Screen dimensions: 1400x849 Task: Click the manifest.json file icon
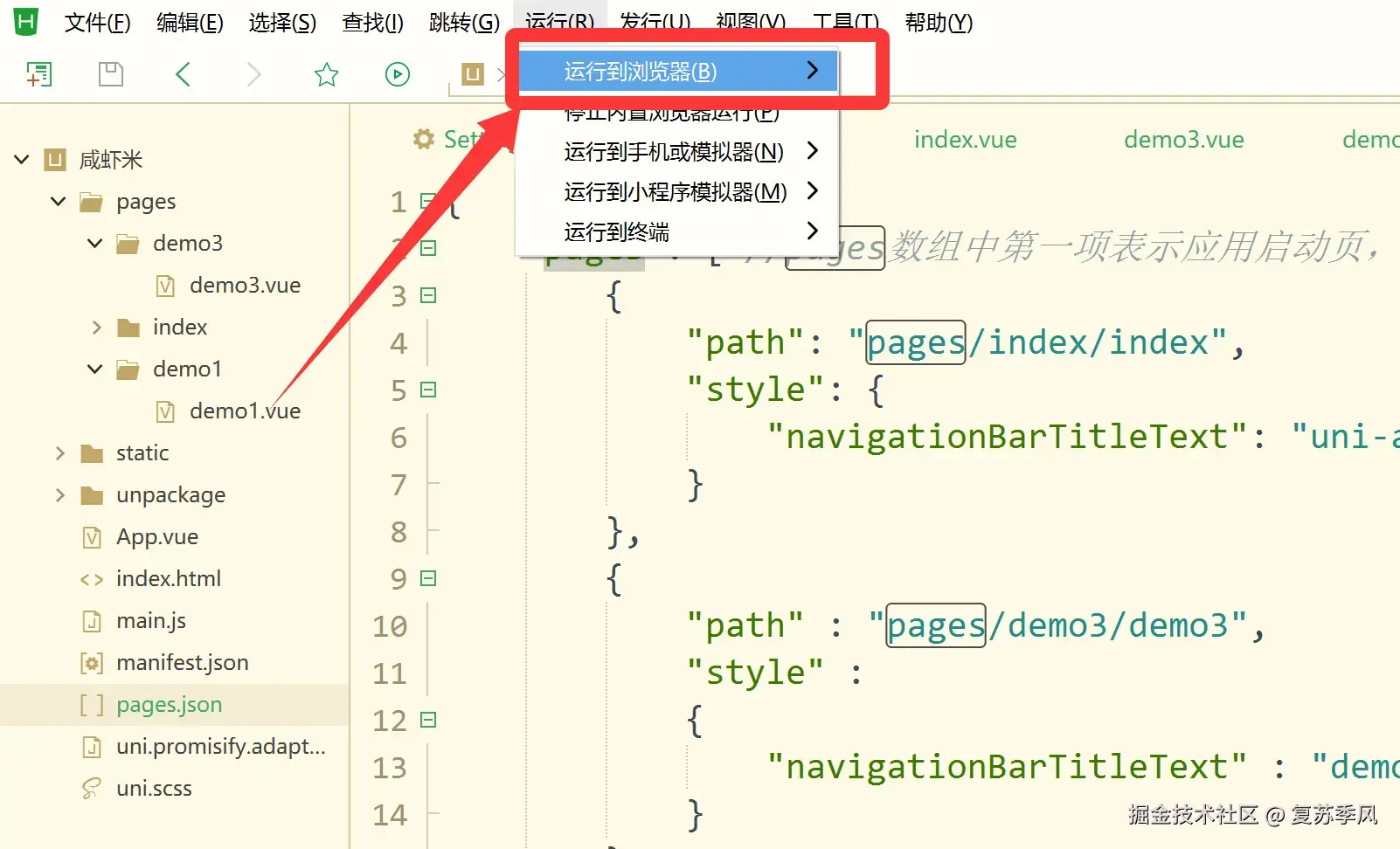(x=92, y=663)
